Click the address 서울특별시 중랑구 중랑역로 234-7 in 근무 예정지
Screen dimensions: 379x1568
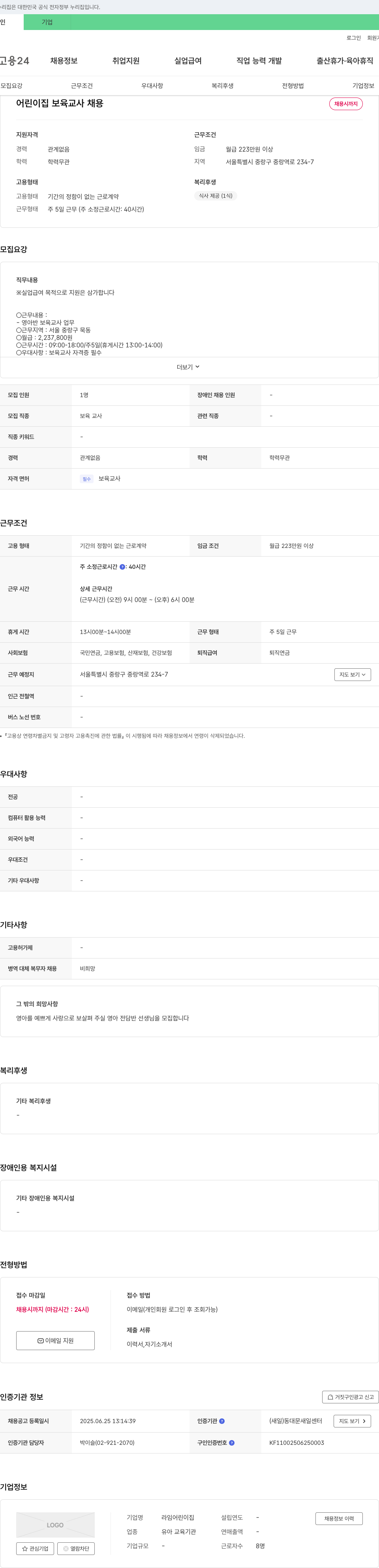point(124,674)
